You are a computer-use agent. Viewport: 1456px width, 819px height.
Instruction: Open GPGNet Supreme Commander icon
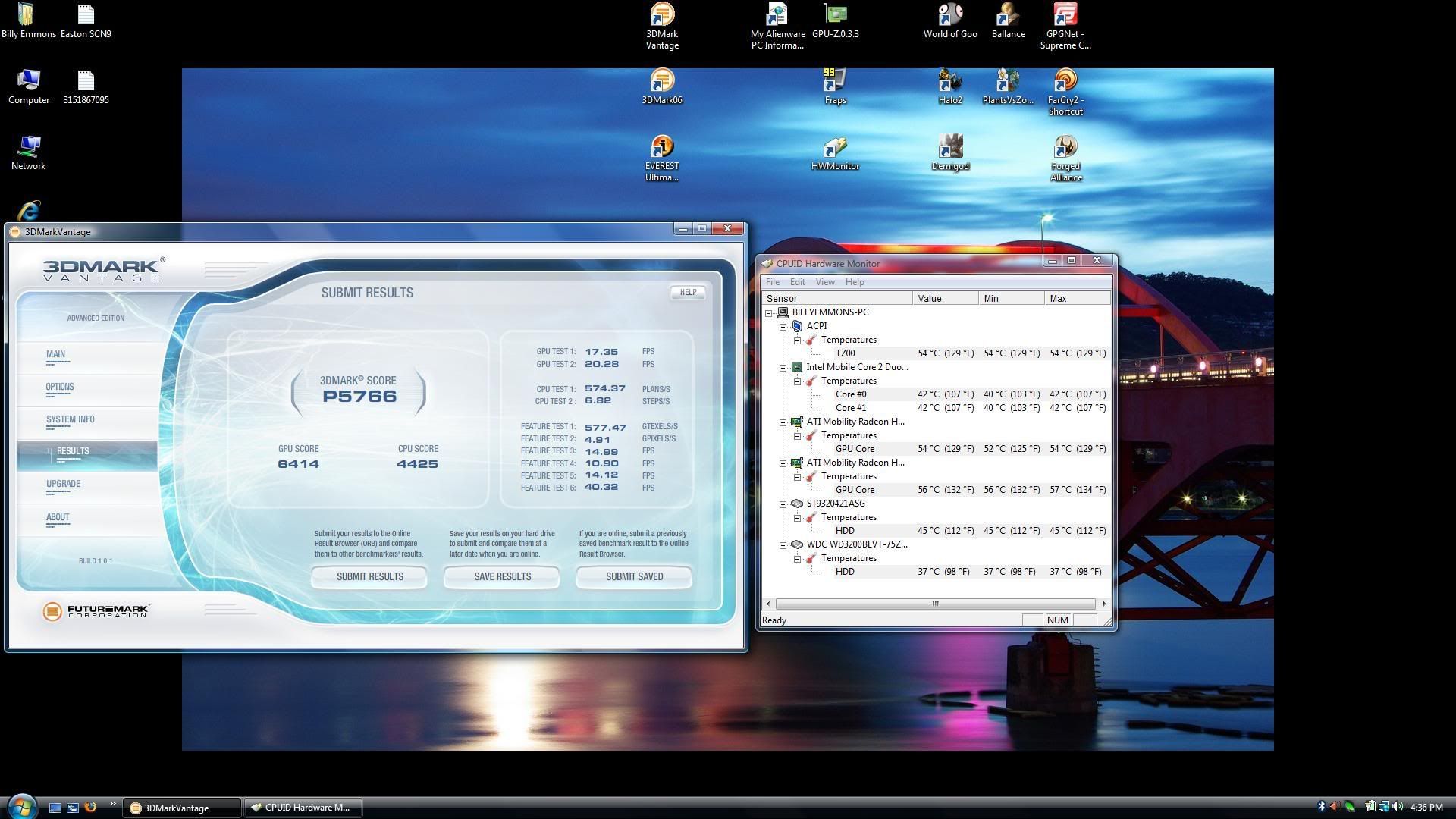[x=1065, y=26]
